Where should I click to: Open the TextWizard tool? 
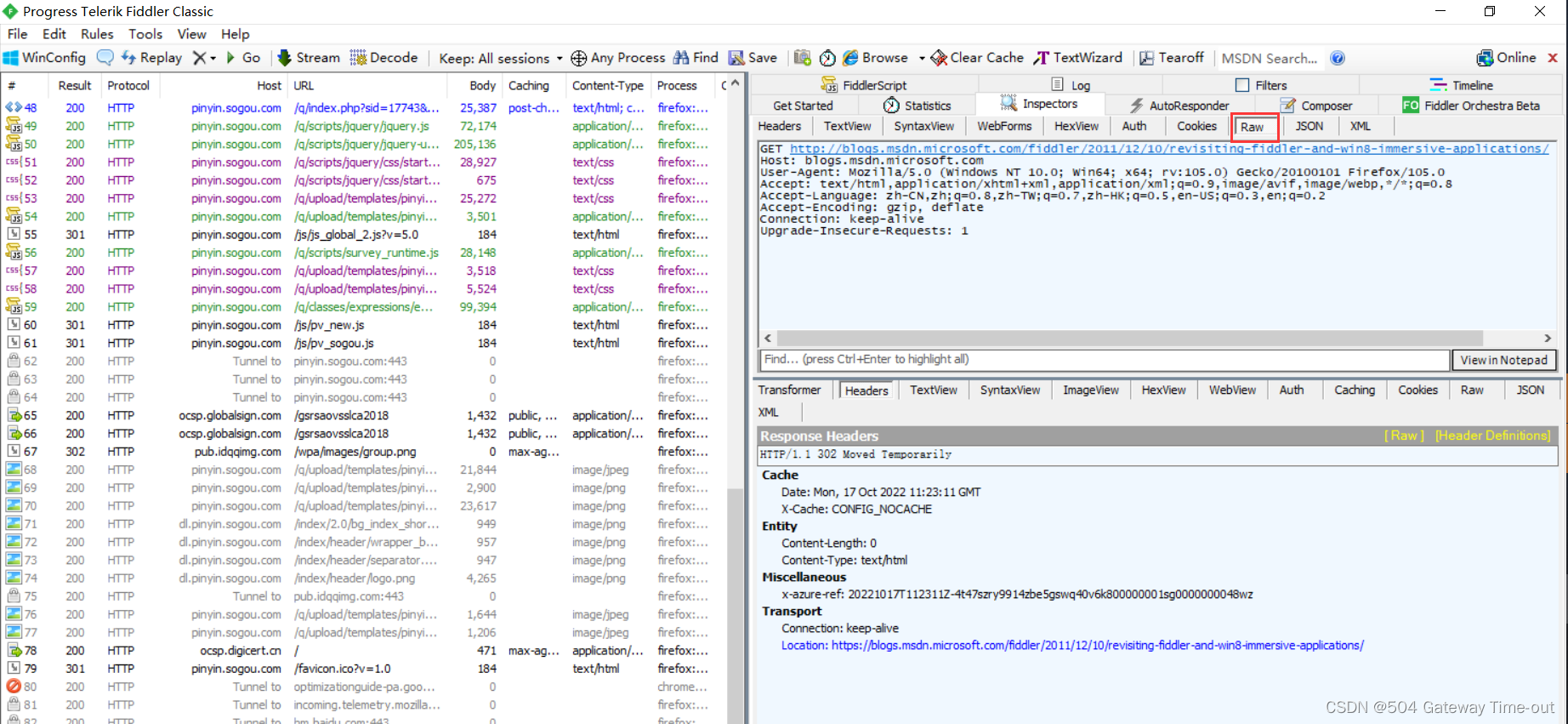tap(1078, 58)
